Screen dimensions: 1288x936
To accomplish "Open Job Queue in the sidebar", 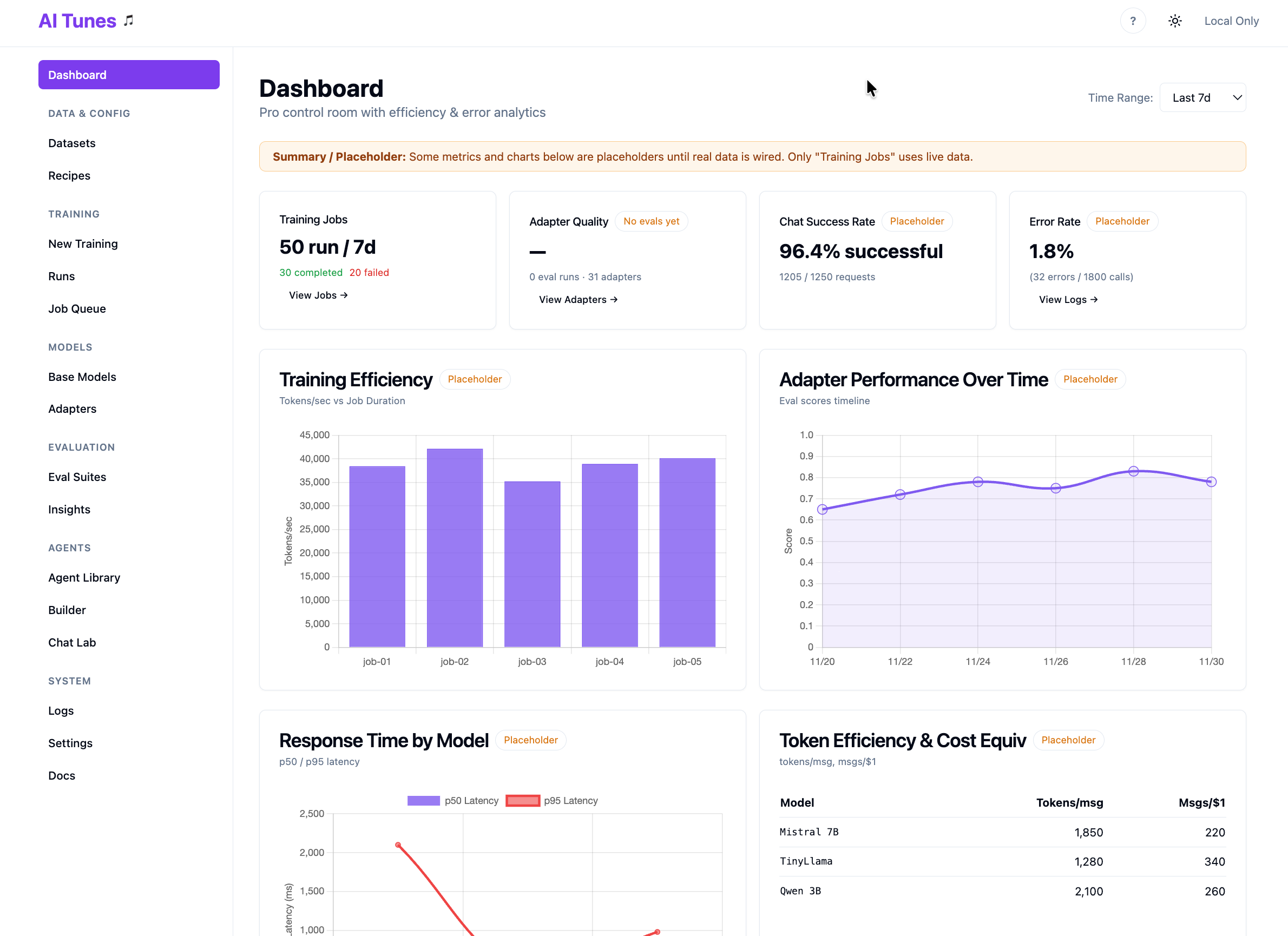I will point(77,309).
